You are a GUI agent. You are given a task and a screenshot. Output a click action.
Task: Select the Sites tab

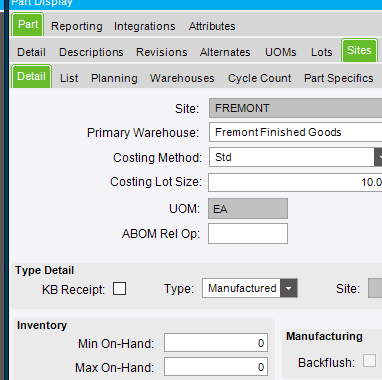(x=359, y=50)
